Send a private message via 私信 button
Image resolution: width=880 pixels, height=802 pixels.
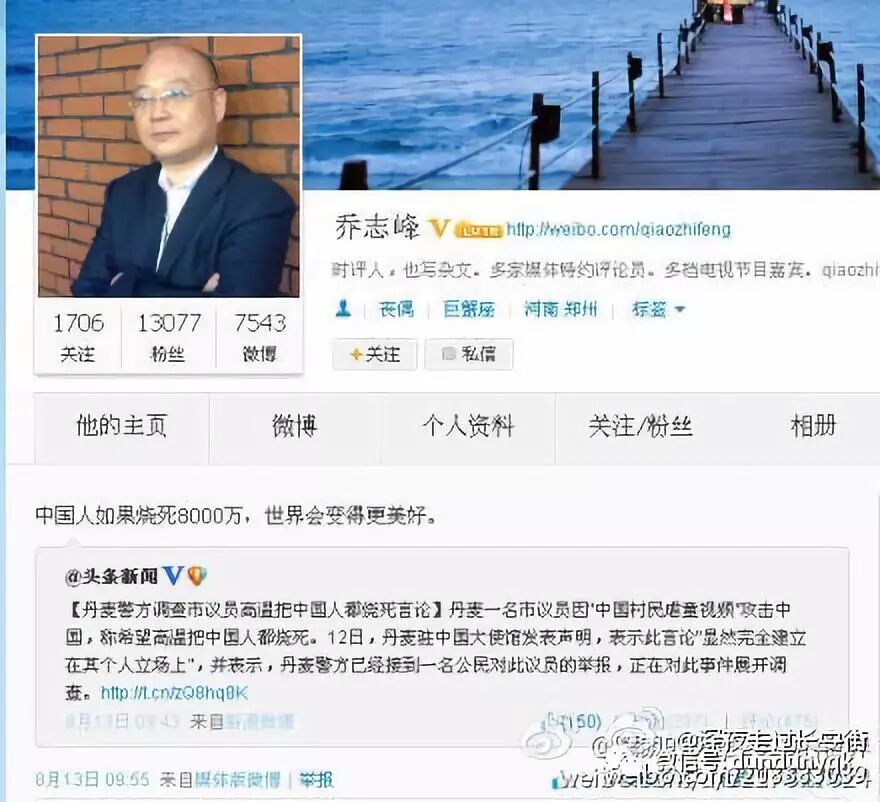pos(469,354)
